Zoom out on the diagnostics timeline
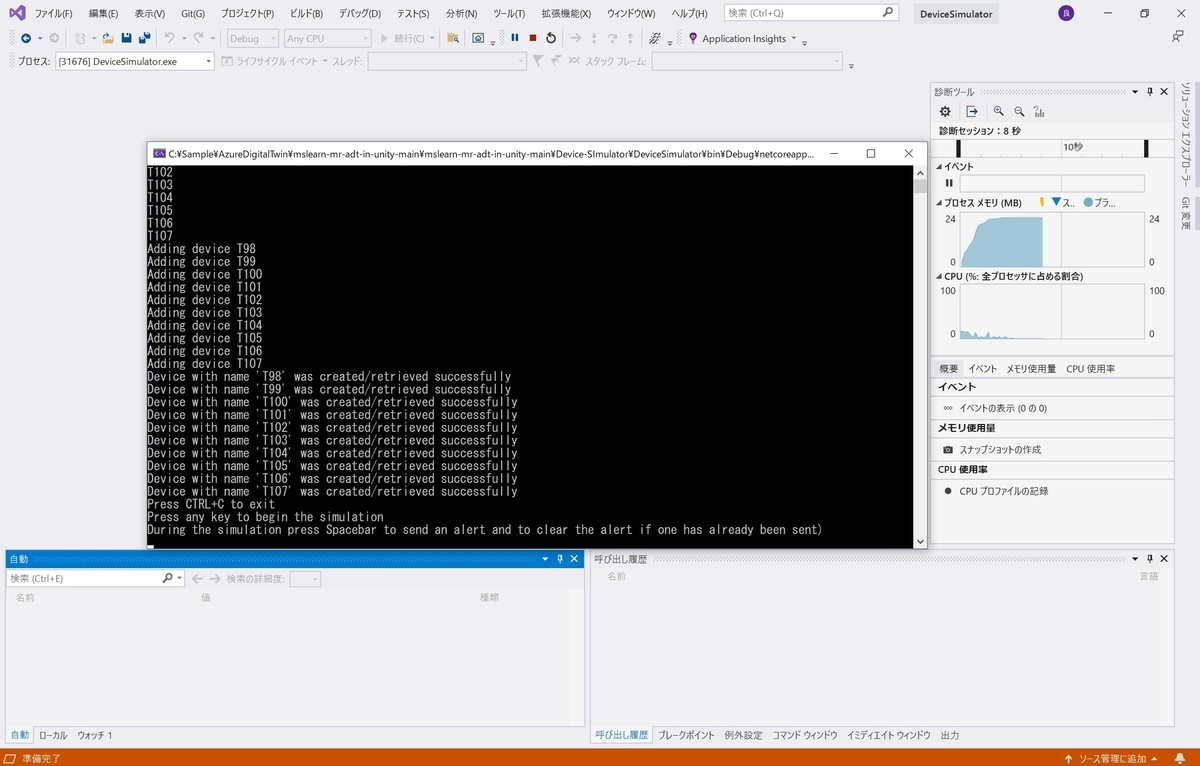The width and height of the screenshot is (1200, 766). click(1019, 111)
